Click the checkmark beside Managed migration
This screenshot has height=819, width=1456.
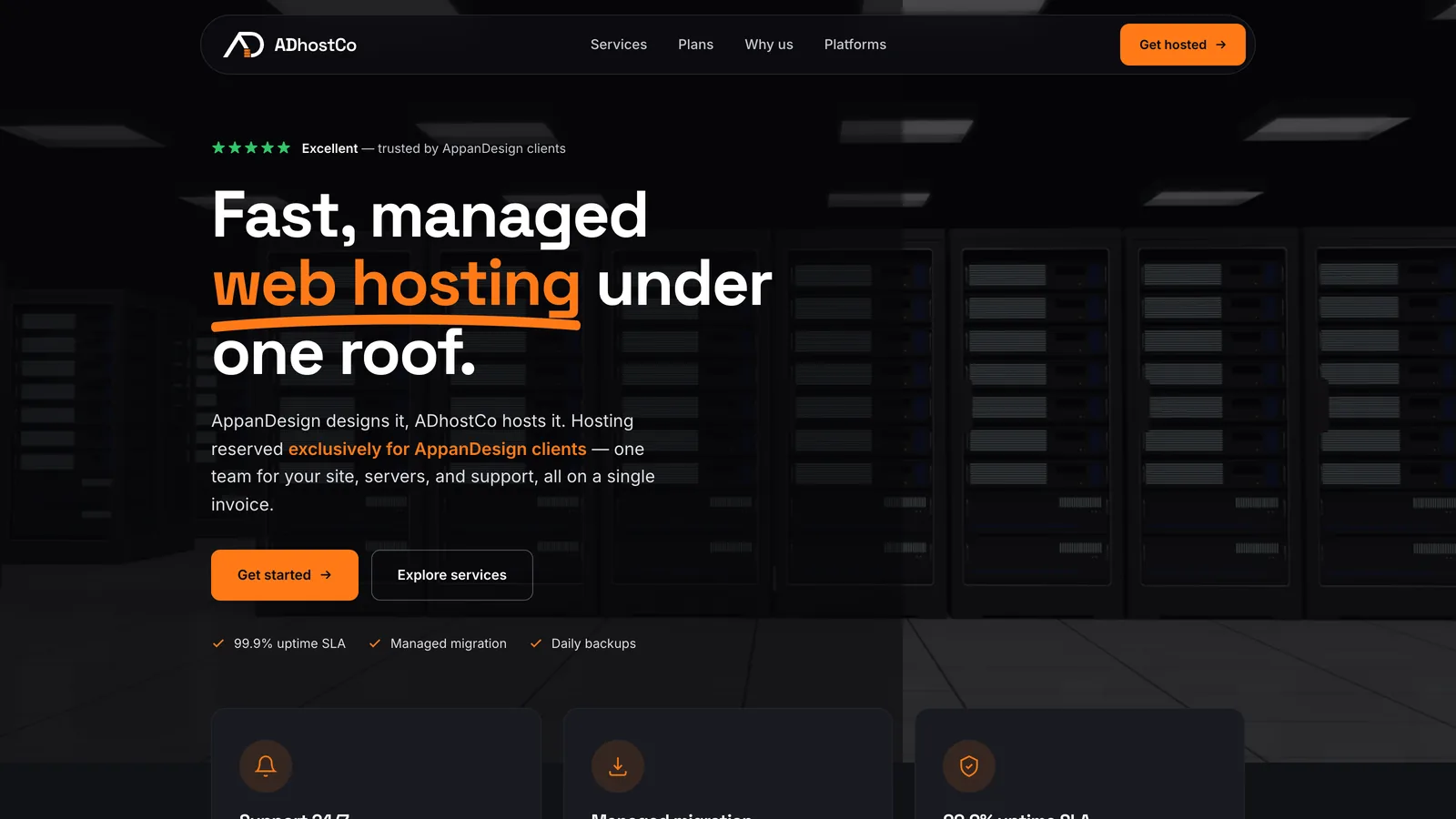[x=375, y=643]
